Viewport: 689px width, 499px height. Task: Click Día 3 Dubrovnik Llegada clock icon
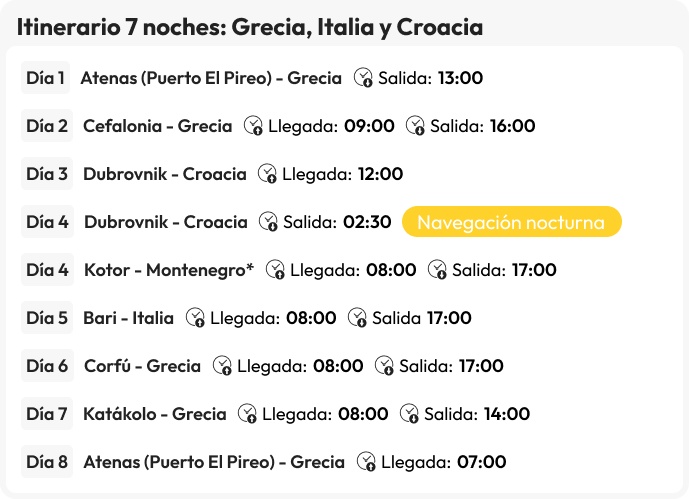267,174
